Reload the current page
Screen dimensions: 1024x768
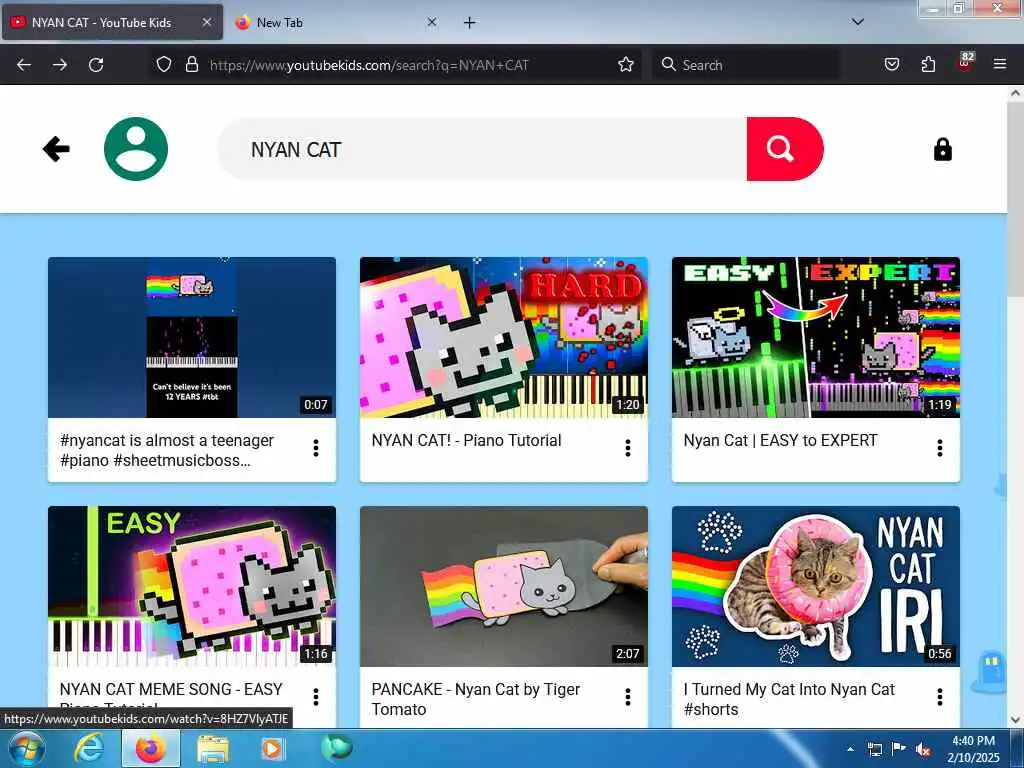click(96, 65)
